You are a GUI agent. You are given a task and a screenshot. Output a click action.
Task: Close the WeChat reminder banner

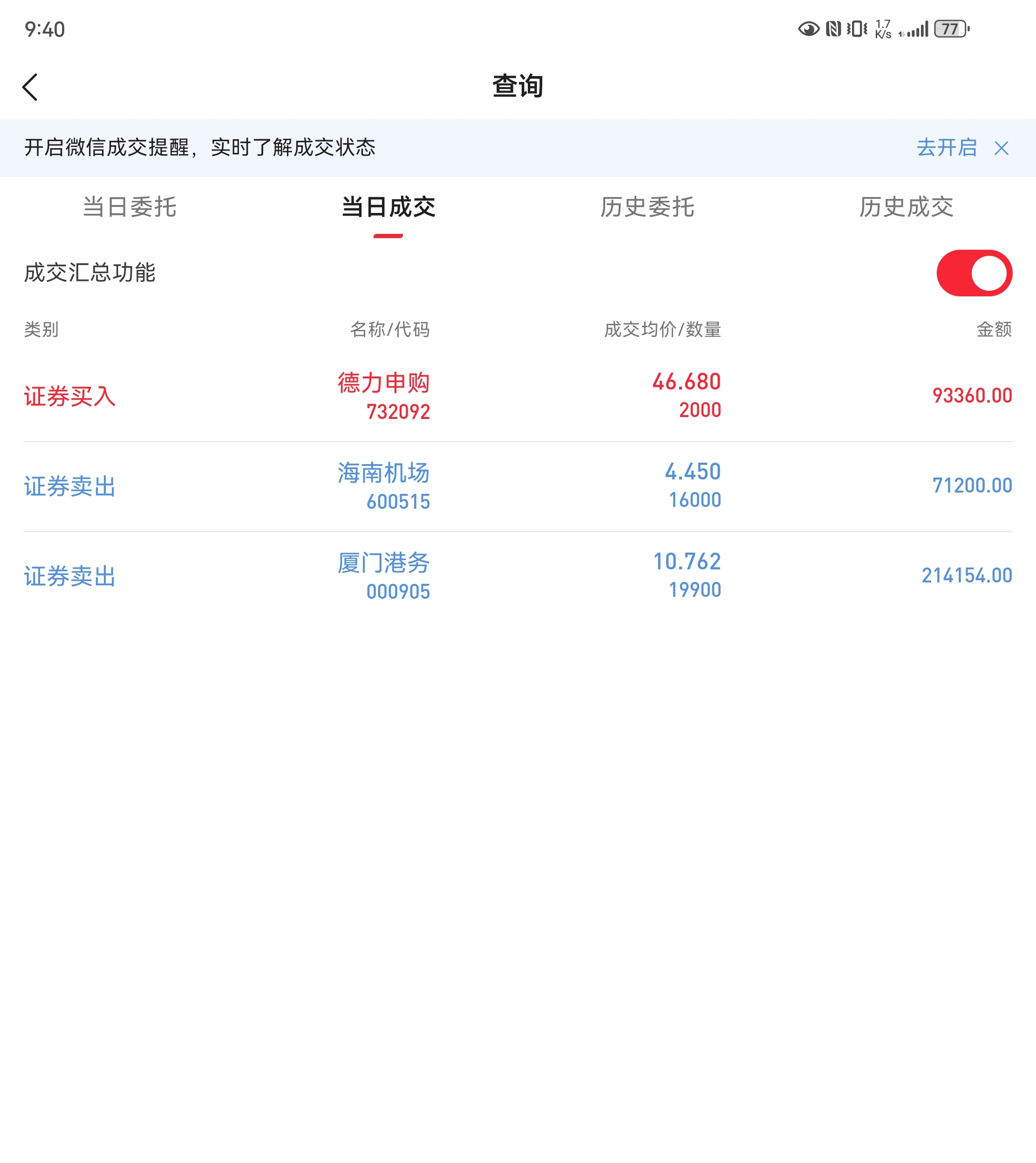click(x=1001, y=148)
